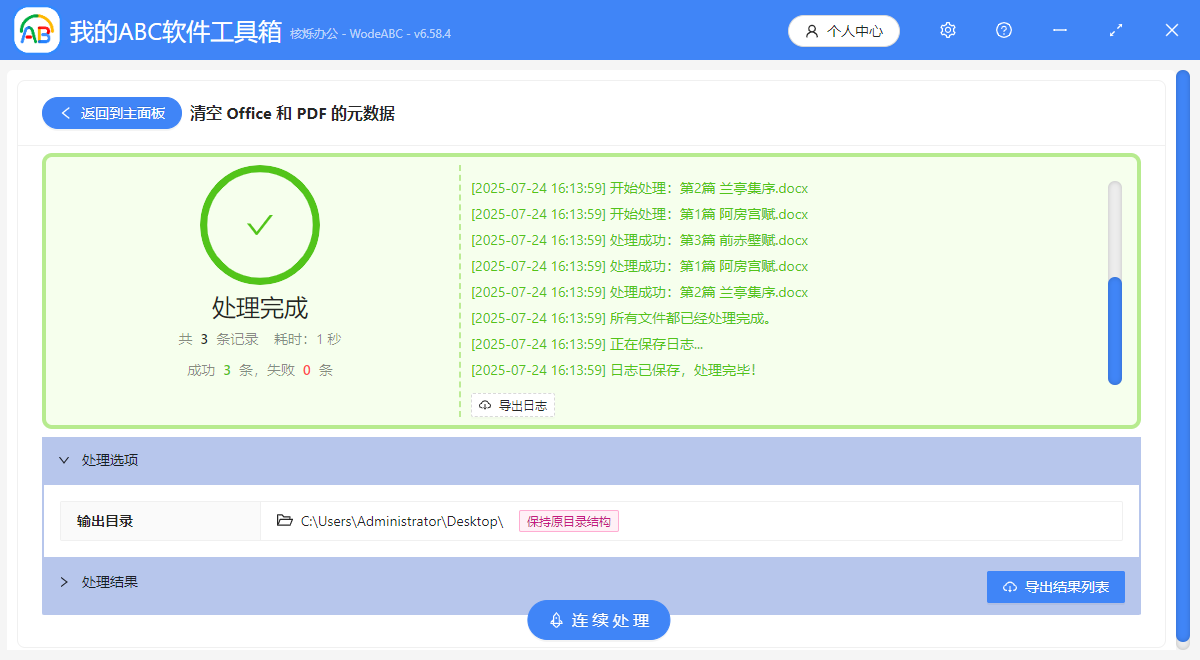Click the 成功 3 条,失败 0 条 summary
Viewport: 1200px width, 660px height.
pos(260,370)
